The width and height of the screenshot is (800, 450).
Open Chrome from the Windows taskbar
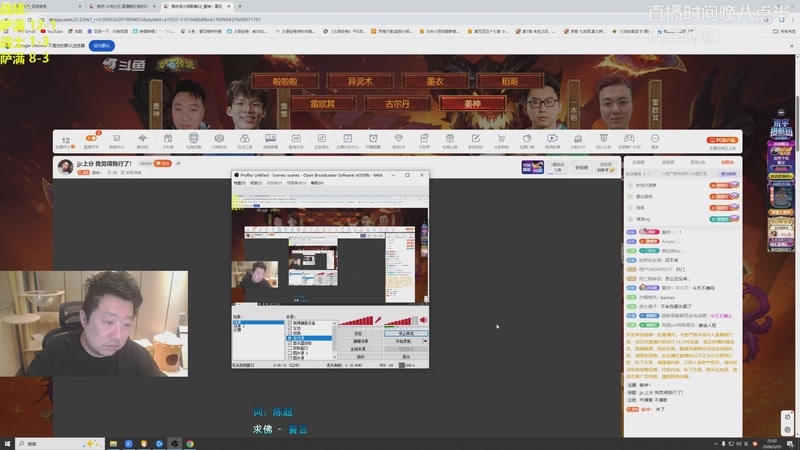190,444
